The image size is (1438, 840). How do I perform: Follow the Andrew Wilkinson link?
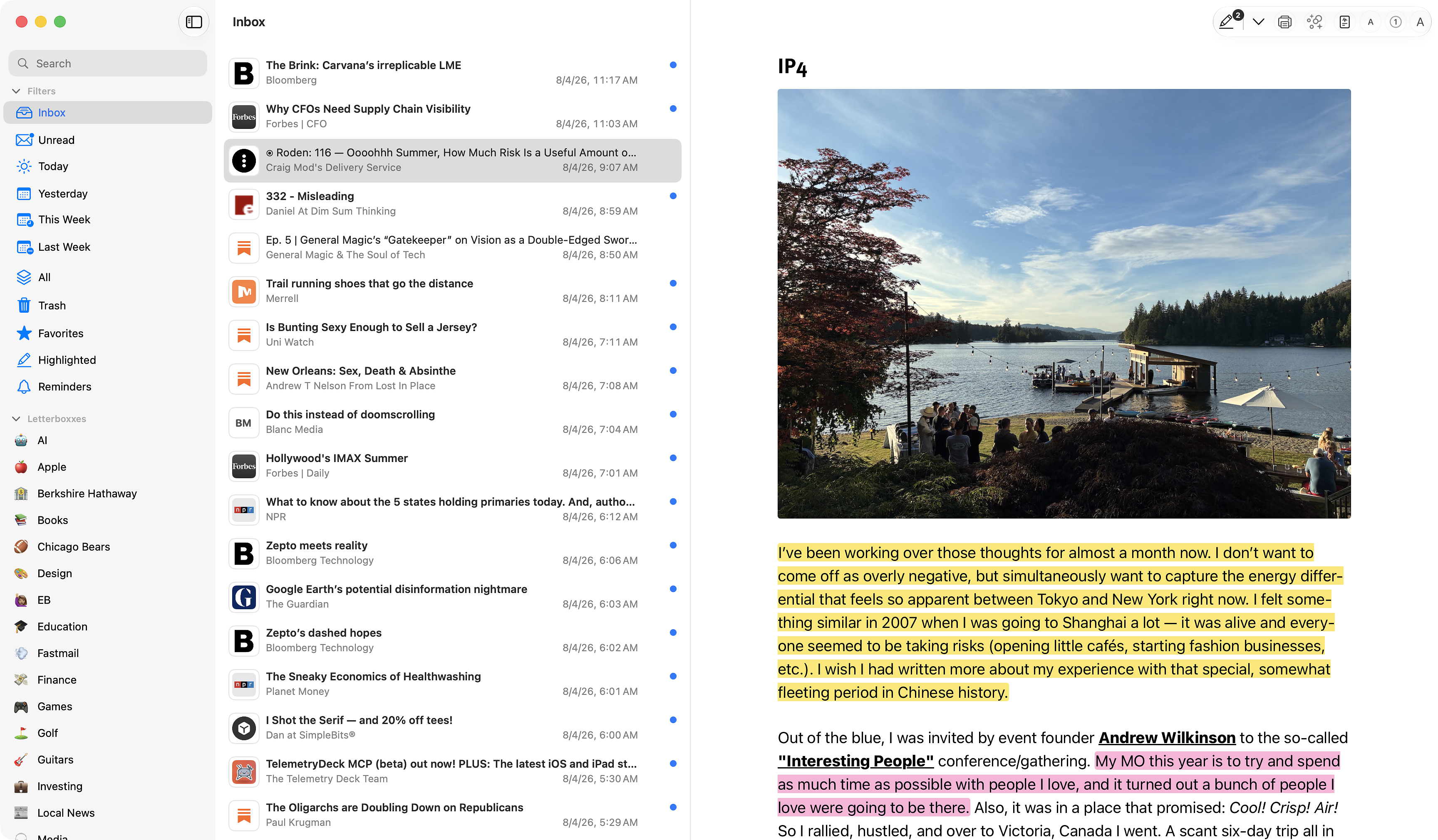(x=1167, y=738)
